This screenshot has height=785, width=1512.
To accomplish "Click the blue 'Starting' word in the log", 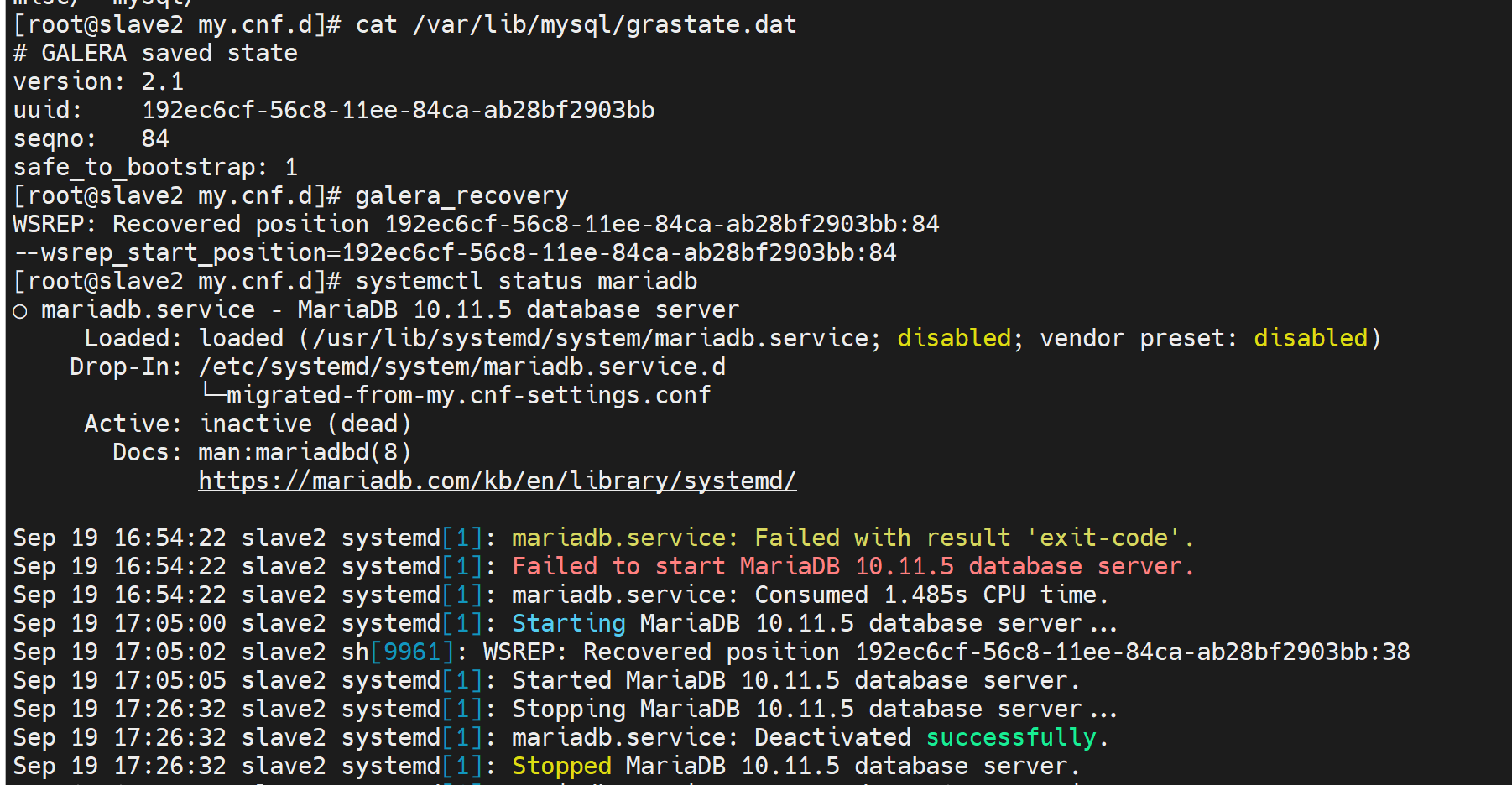I will point(568,623).
